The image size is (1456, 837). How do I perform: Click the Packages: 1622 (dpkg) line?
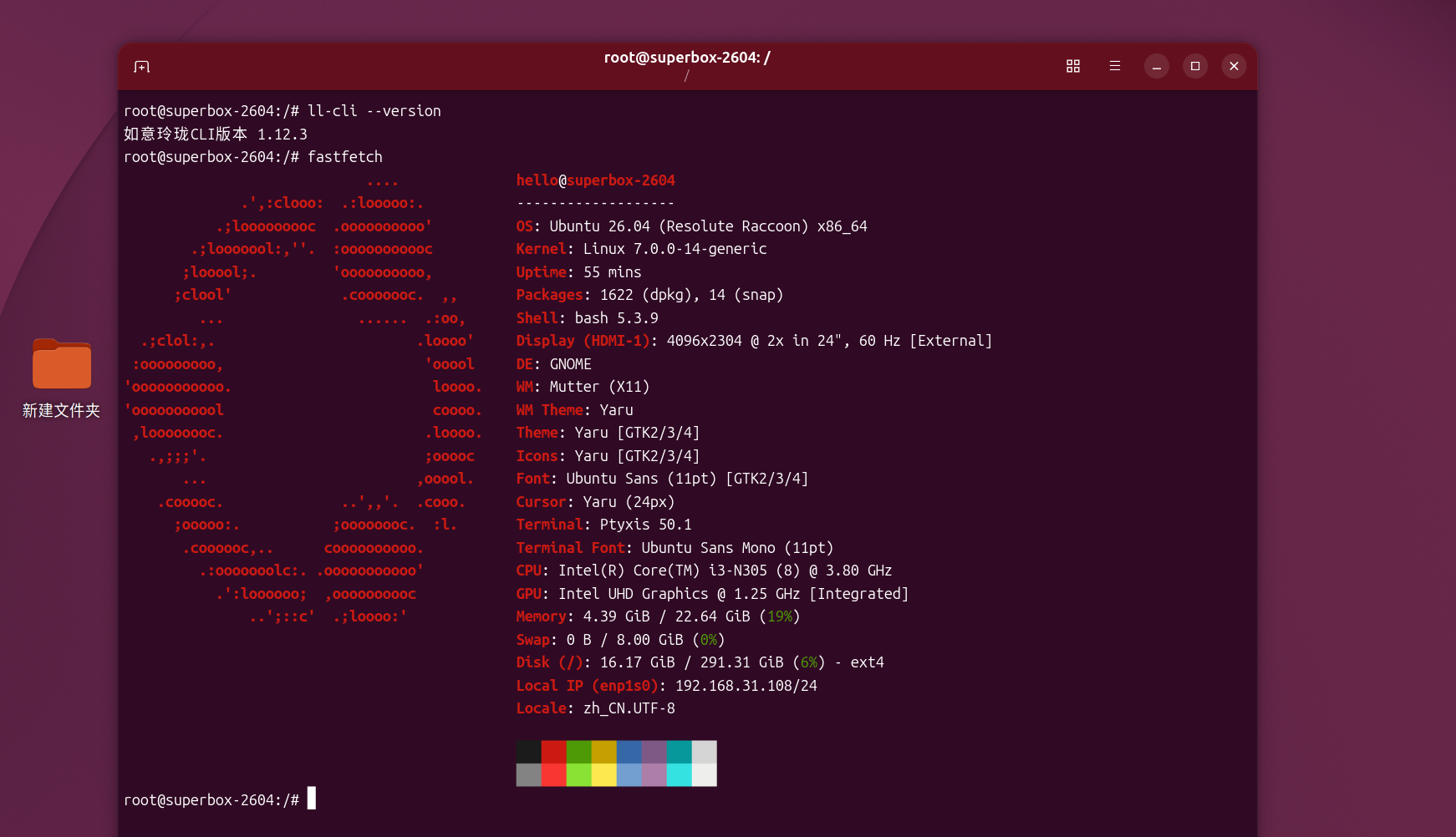coord(650,295)
